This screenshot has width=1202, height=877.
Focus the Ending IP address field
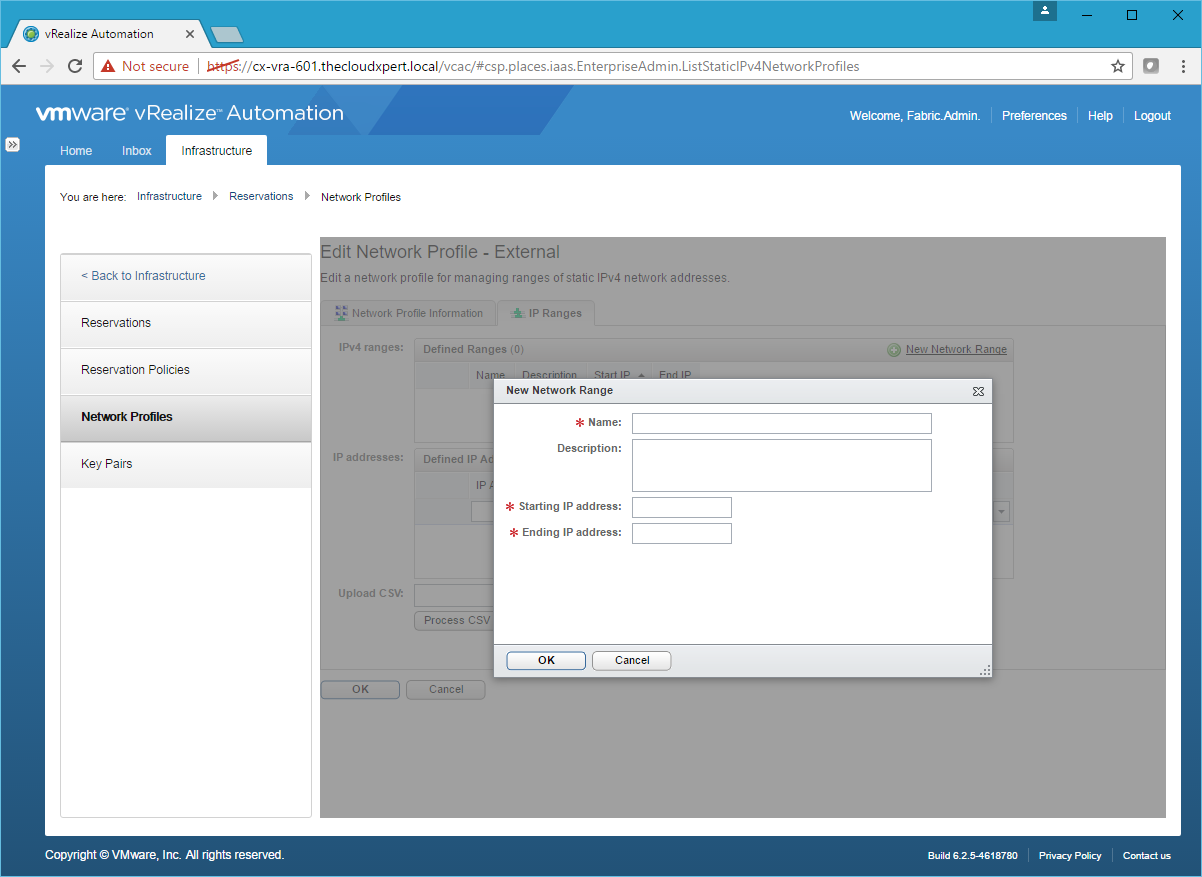[x=681, y=533]
